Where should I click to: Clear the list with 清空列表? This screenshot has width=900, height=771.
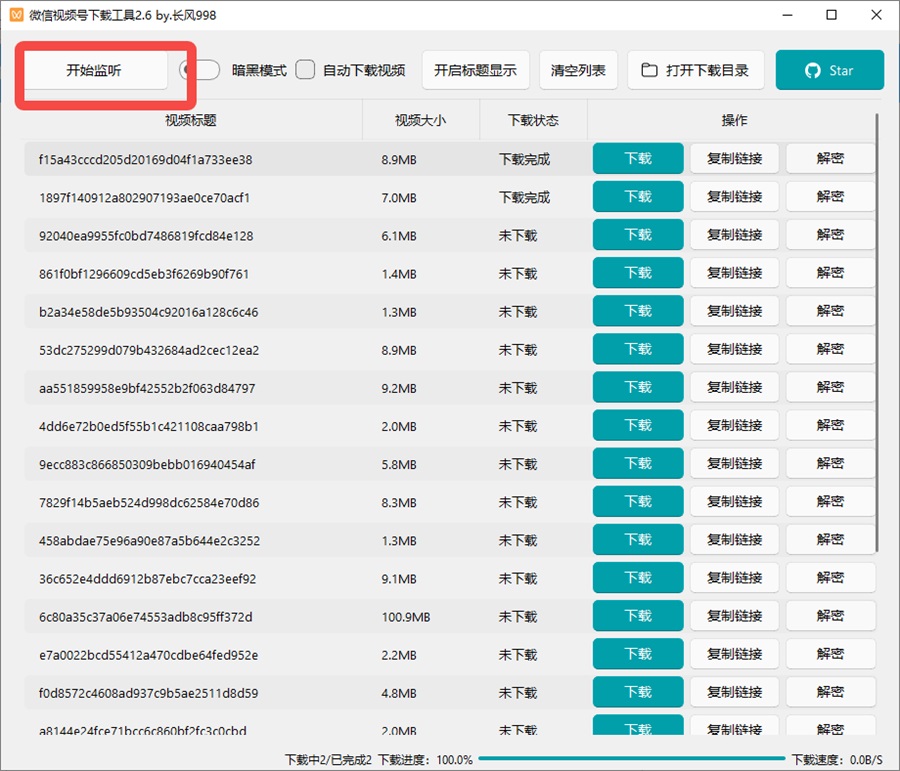click(x=578, y=70)
